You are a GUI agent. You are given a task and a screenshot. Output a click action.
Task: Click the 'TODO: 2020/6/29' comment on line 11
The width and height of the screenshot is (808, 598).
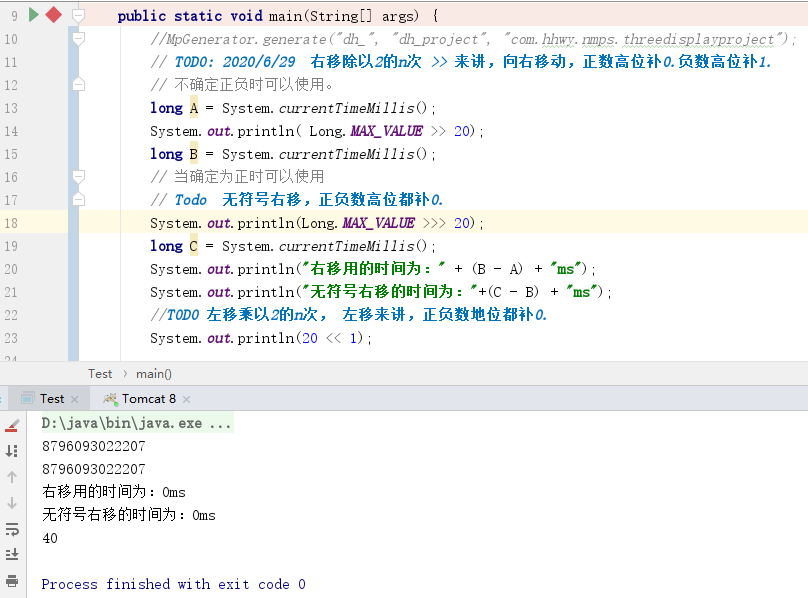click(x=235, y=62)
